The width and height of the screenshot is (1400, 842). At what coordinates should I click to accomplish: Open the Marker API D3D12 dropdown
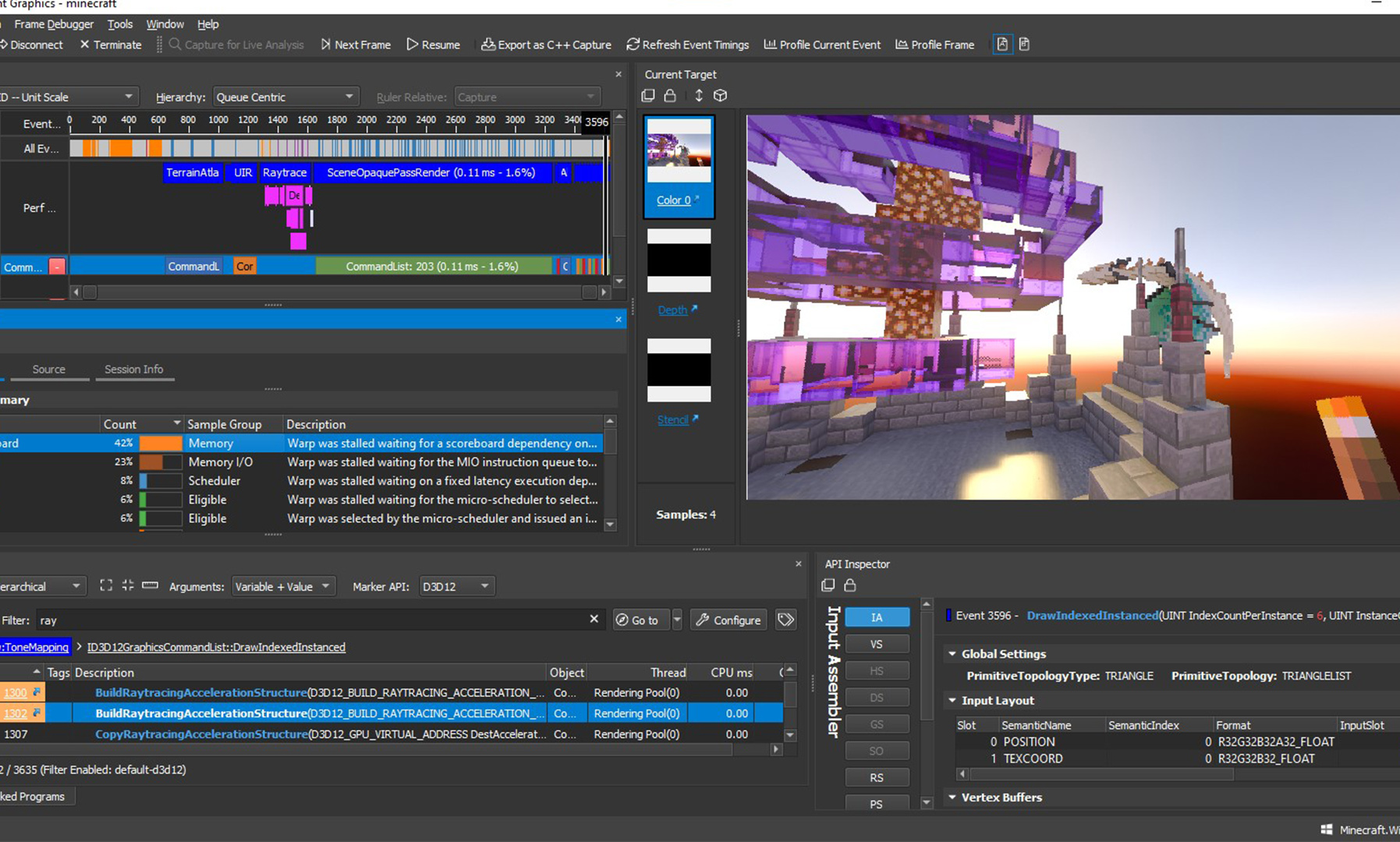(x=456, y=586)
